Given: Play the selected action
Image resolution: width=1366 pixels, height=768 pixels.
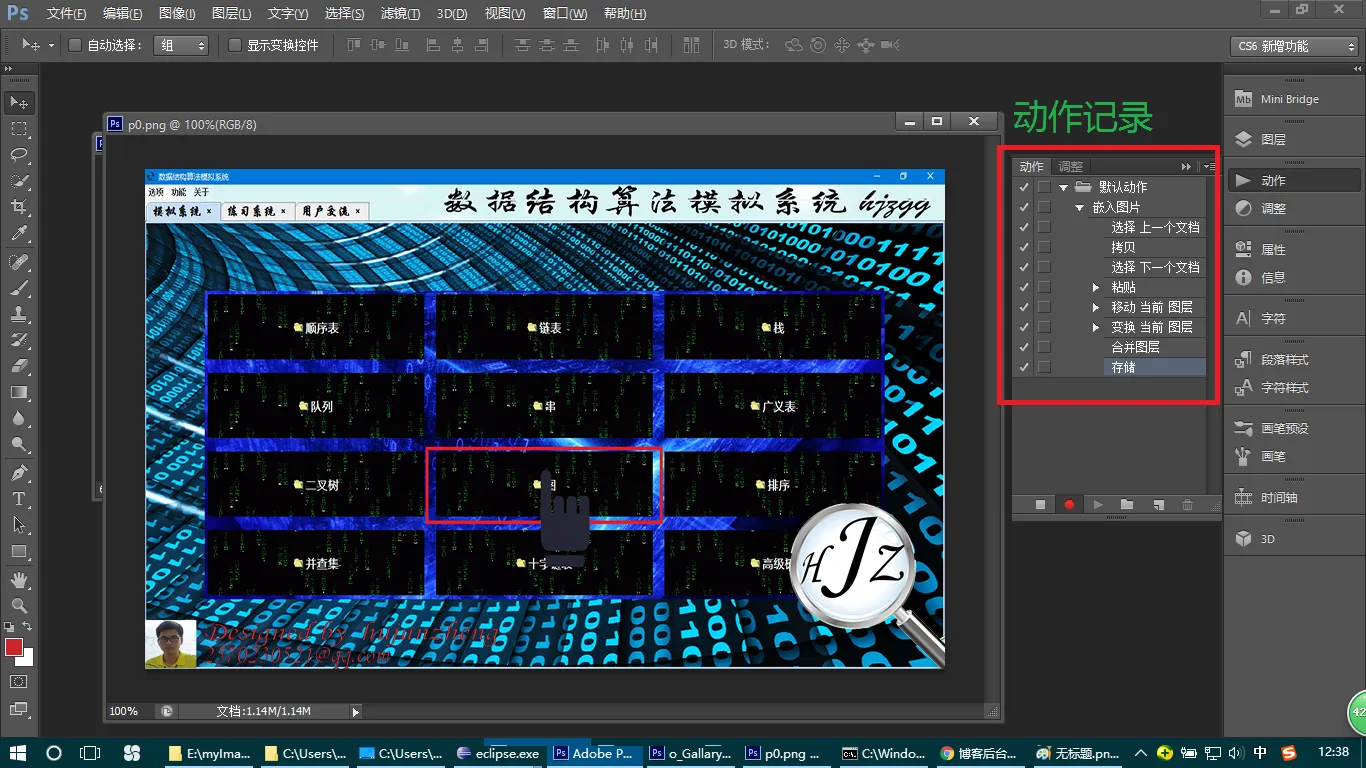Looking at the screenshot, I should point(1098,505).
